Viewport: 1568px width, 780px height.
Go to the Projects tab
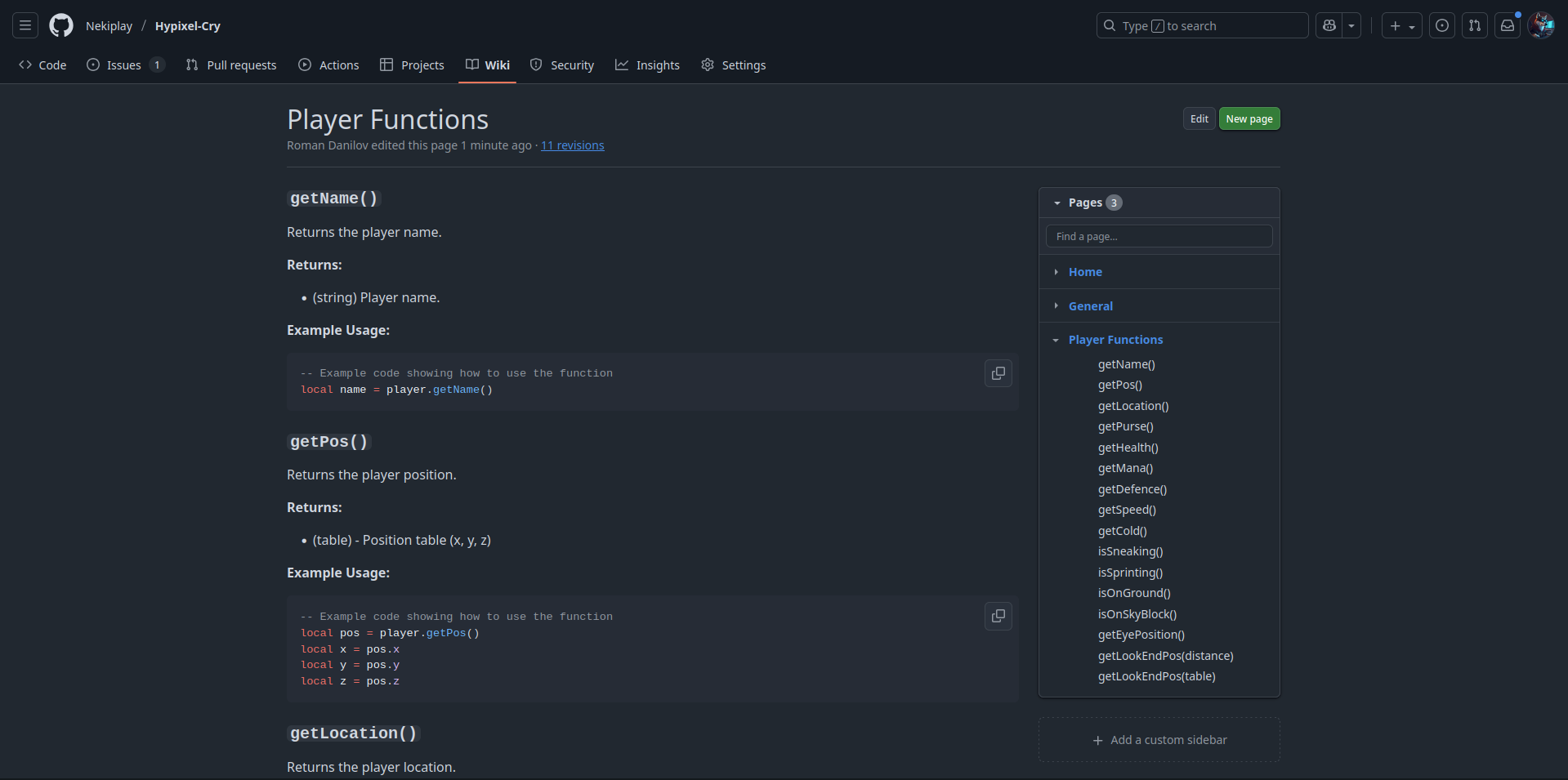tap(412, 65)
